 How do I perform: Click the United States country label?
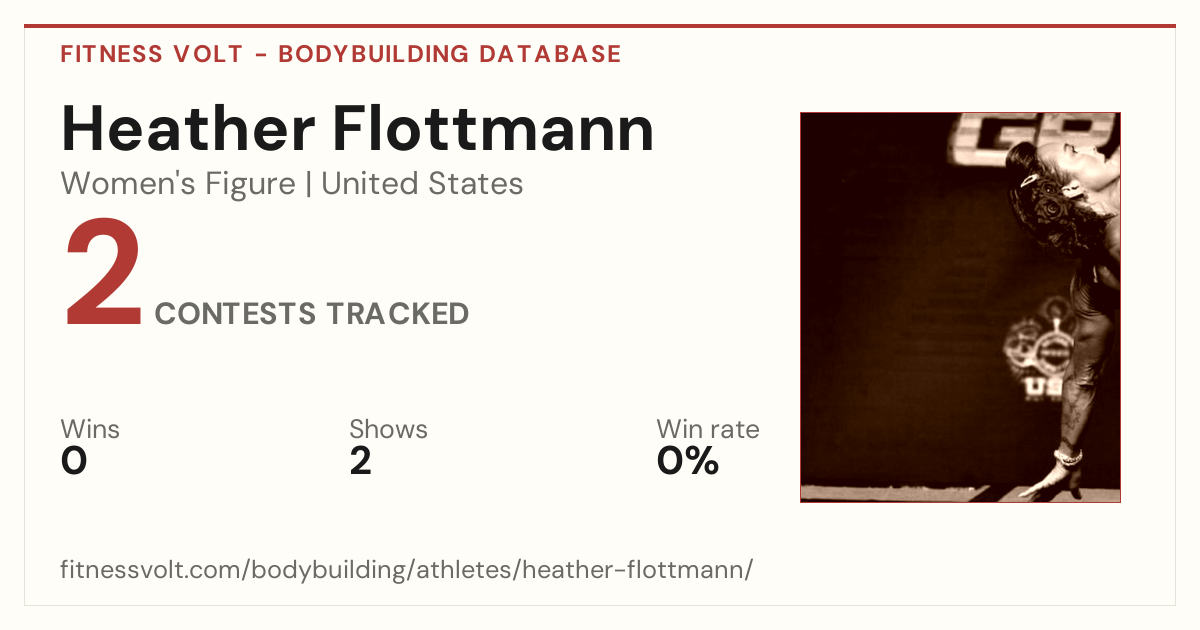pyautogui.click(x=422, y=184)
